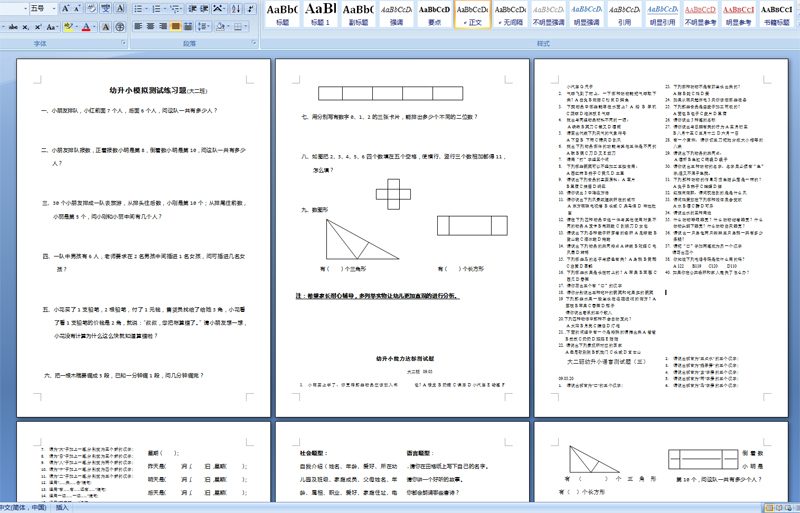Select Align Text Left
Screen dimensions: 800x513
point(138,26)
